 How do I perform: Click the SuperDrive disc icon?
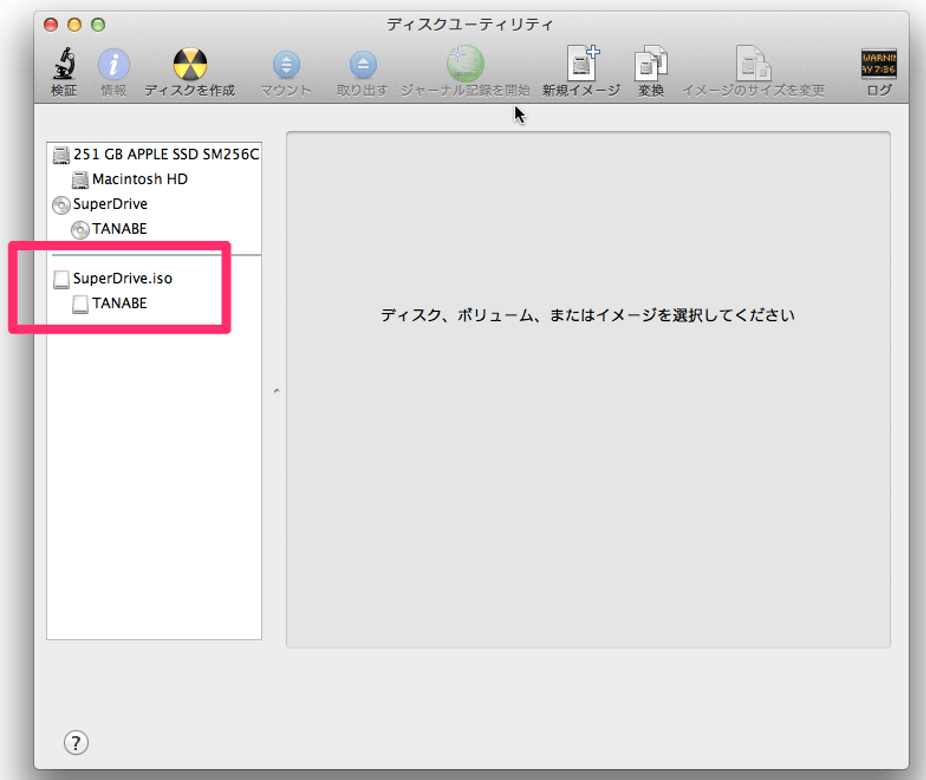pos(61,205)
